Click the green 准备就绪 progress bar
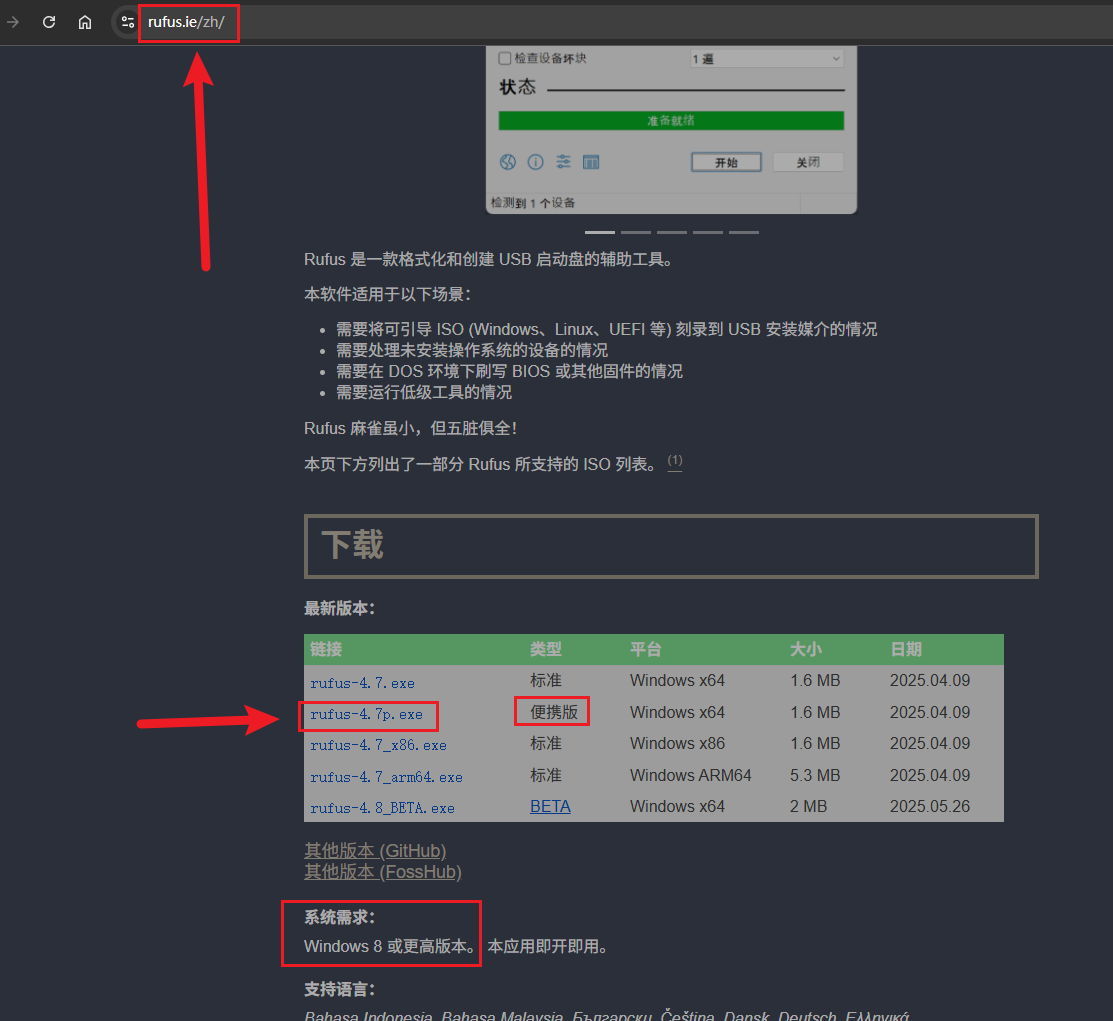 coord(671,121)
